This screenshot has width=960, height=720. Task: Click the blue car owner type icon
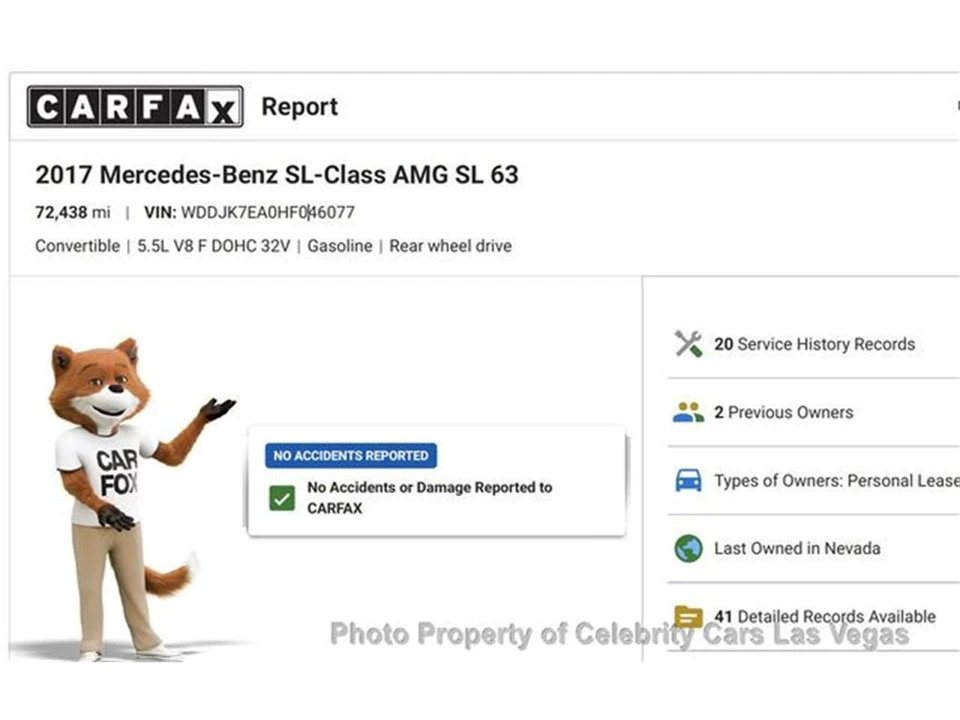(x=688, y=481)
